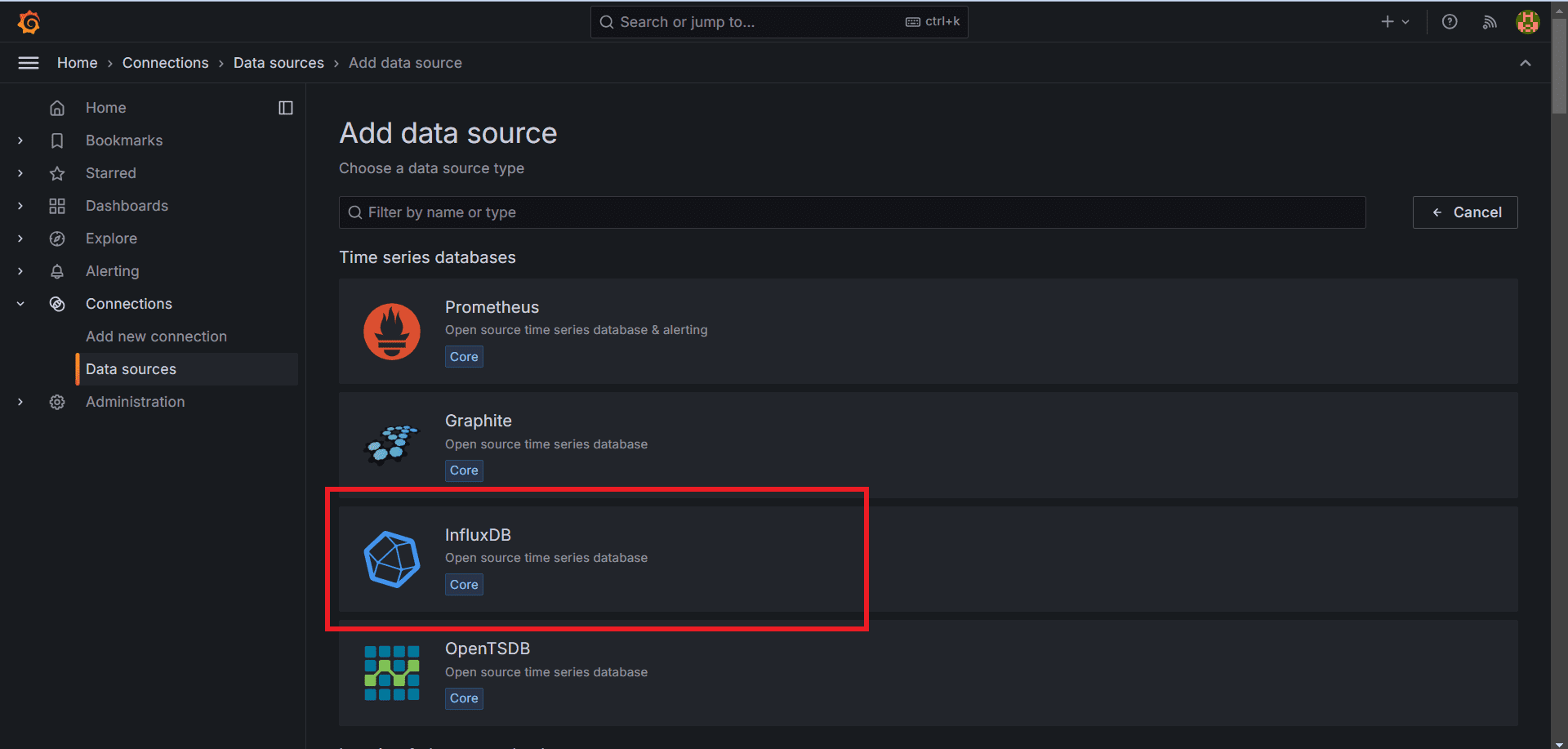Image resolution: width=1568 pixels, height=749 pixels.
Task: Select the Graphite data source logo
Action: click(x=391, y=445)
